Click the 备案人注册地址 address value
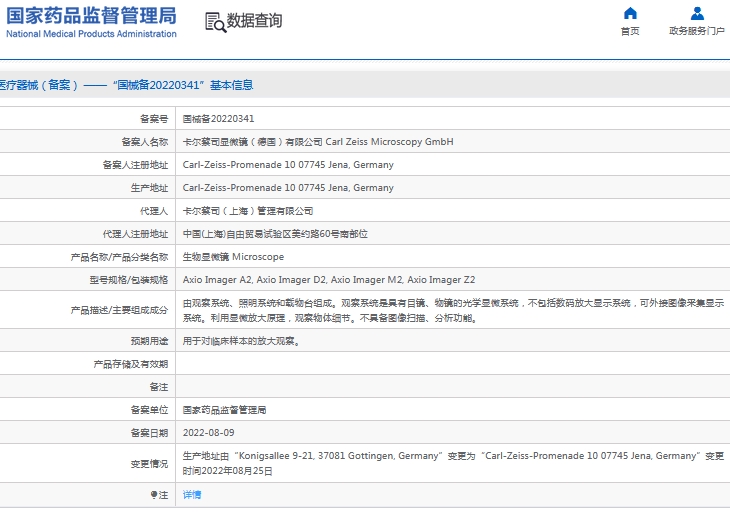This screenshot has height=512, width=730. [x=288, y=165]
